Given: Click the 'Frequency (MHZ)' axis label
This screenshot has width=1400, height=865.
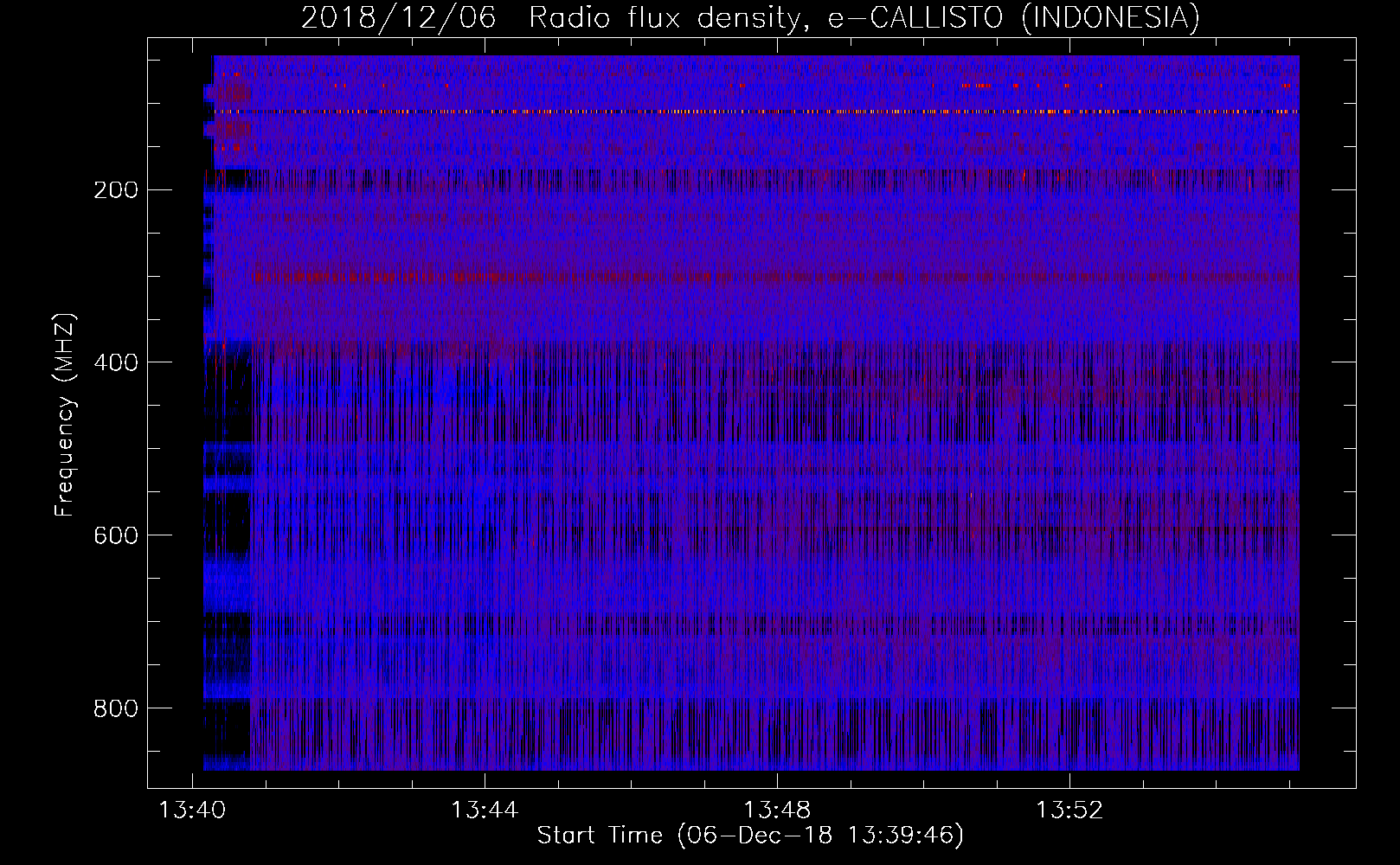Looking at the screenshot, I should point(65,414).
